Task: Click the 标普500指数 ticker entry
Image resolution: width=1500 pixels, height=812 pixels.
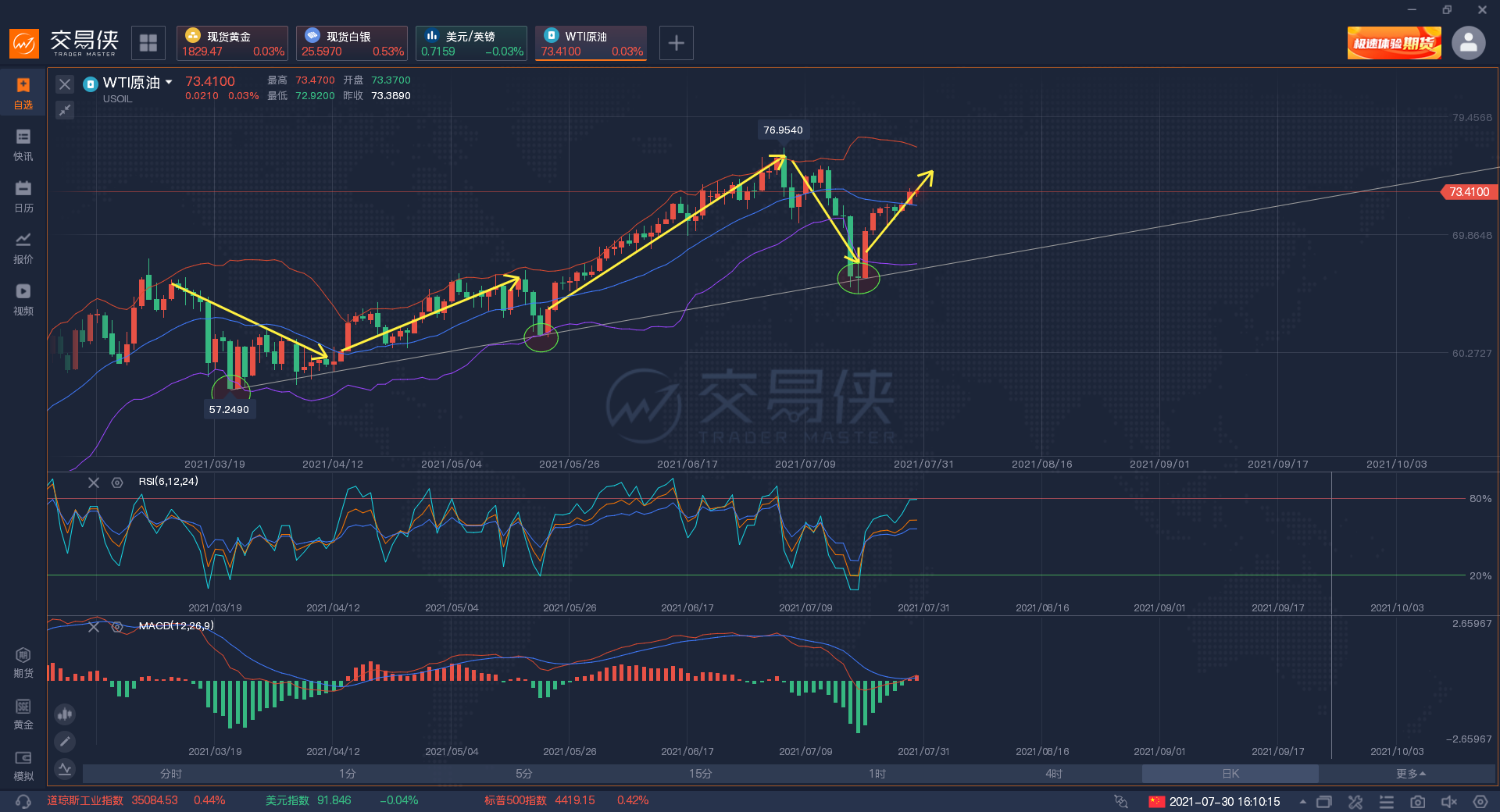Action: pos(566,801)
